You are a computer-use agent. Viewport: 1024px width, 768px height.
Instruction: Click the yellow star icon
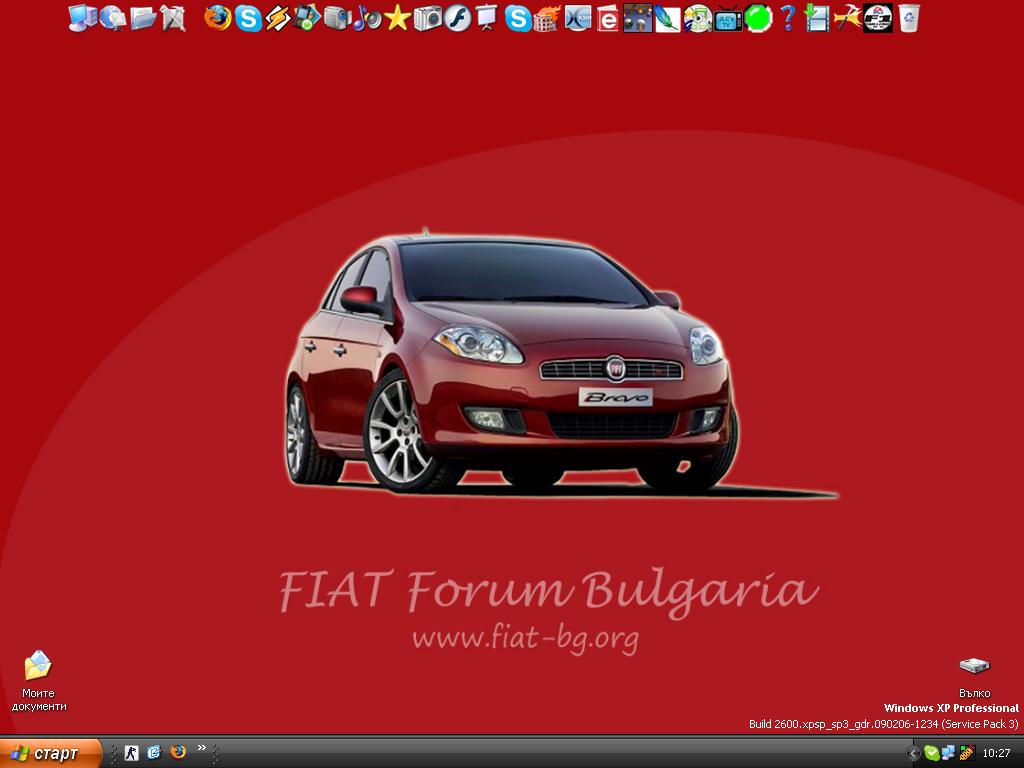398,18
